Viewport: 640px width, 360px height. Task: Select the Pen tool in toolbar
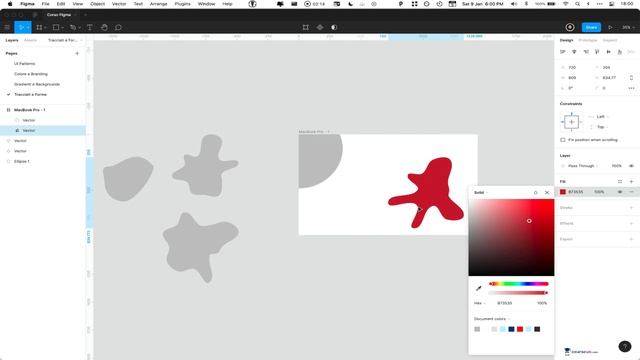pyautogui.click(x=73, y=27)
